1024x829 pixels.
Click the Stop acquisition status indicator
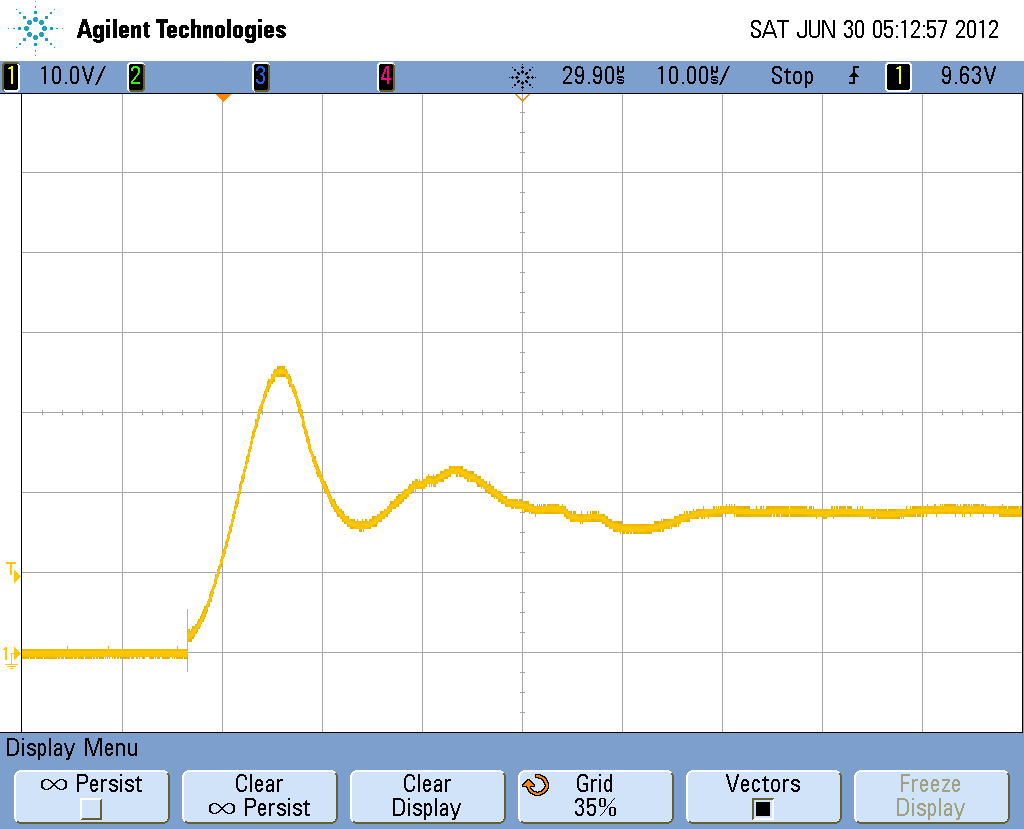[791, 76]
